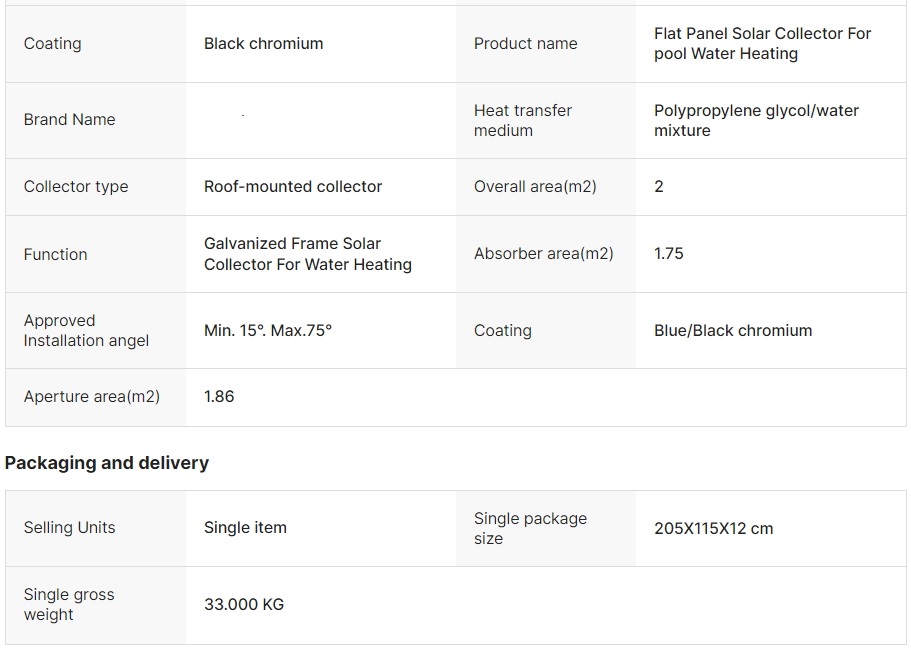The height and width of the screenshot is (652, 911).
Task: Click the "Approved Installation angel" label
Action: click(x=86, y=331)
